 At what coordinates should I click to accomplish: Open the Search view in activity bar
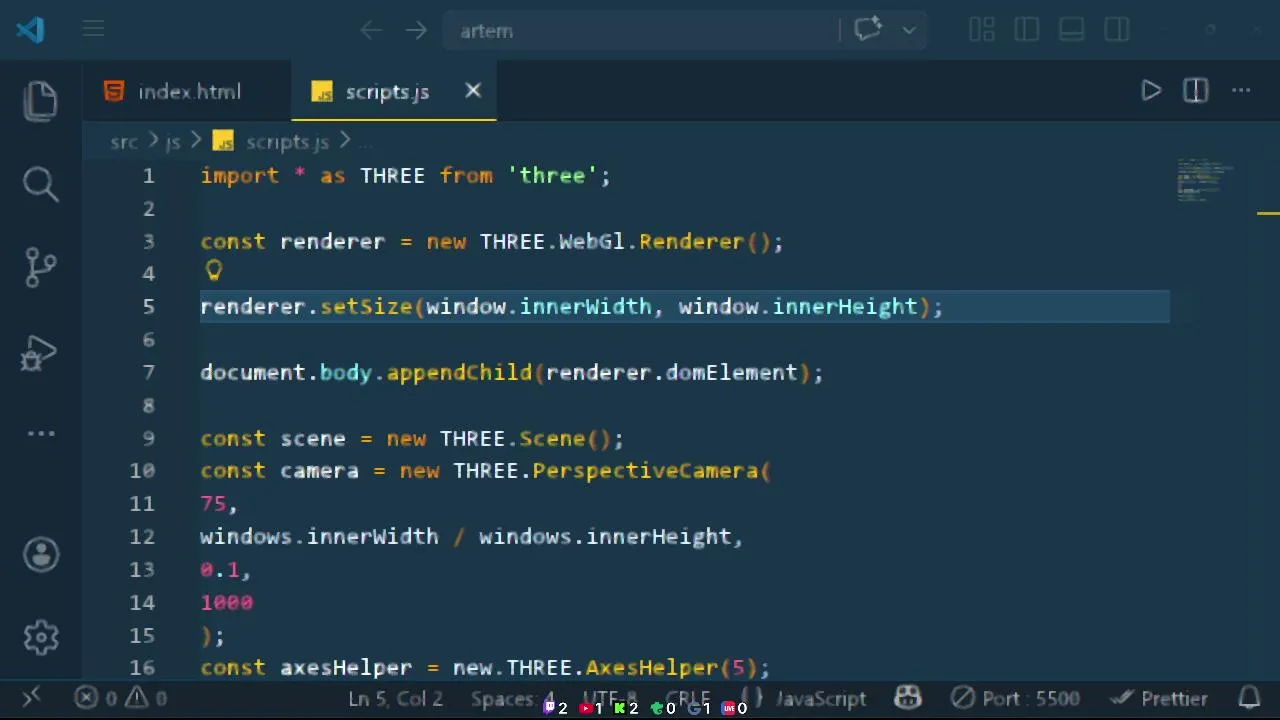(x=41, y=183)
